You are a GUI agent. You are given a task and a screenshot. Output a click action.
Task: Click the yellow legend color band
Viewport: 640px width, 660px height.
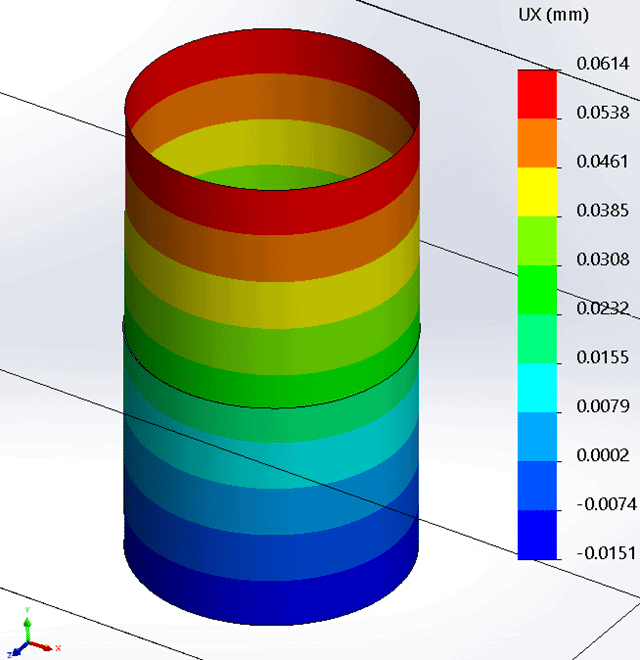click(537, 192)
